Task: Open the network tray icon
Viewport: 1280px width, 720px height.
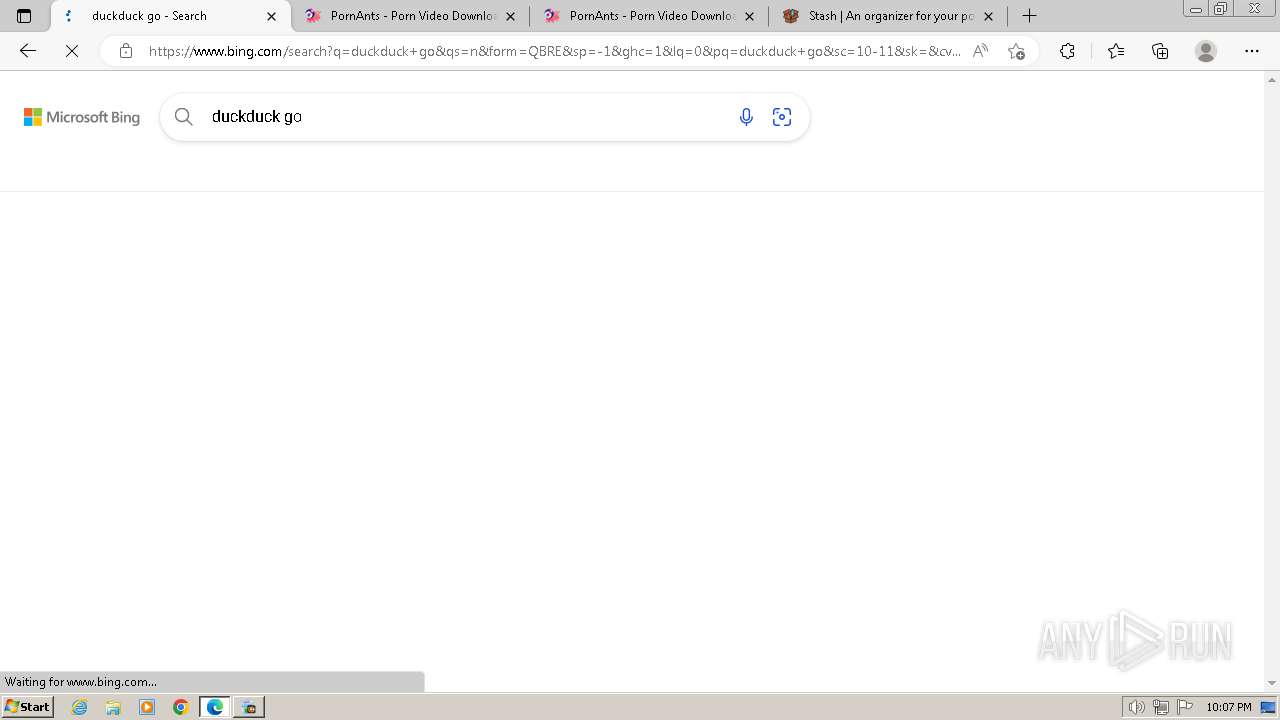Action: pyautogui.click(x=1161, y=707)
